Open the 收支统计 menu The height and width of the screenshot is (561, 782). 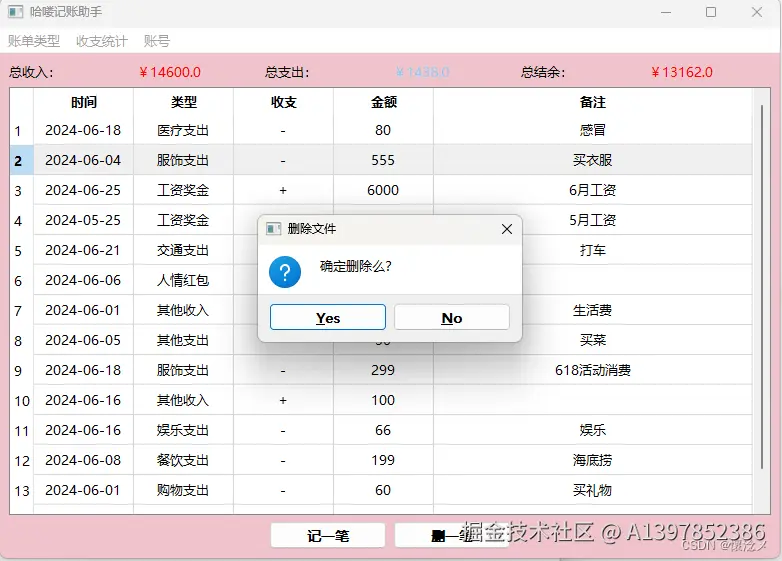click(102, 41)
